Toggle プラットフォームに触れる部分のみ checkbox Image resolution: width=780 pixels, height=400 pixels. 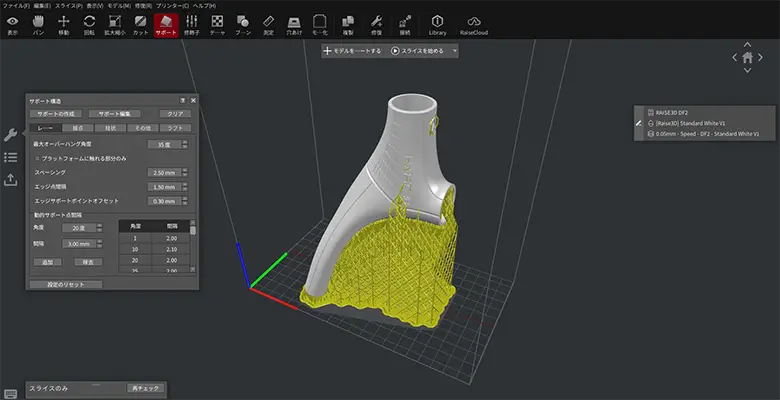click(38, 158)
